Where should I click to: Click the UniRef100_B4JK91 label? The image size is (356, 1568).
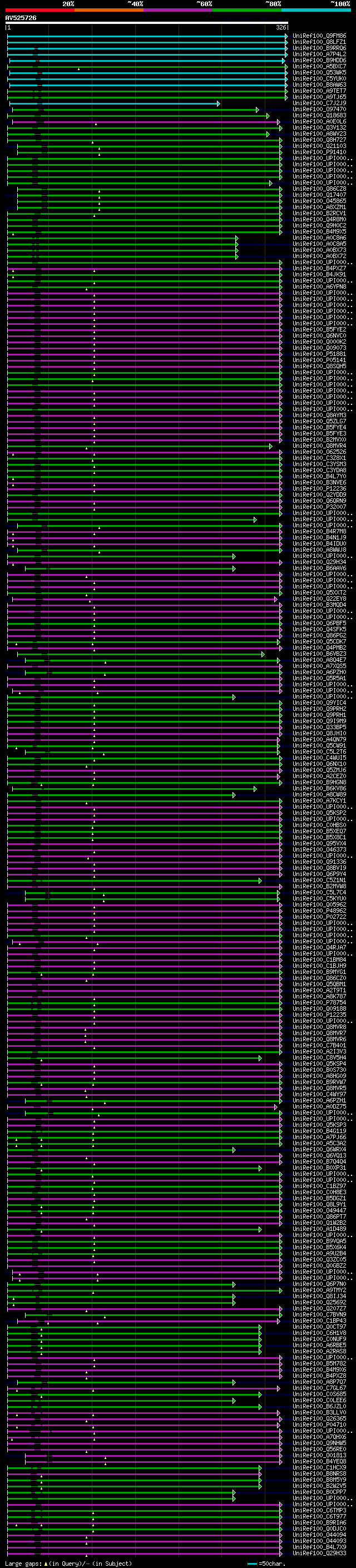tap(319, 275)
